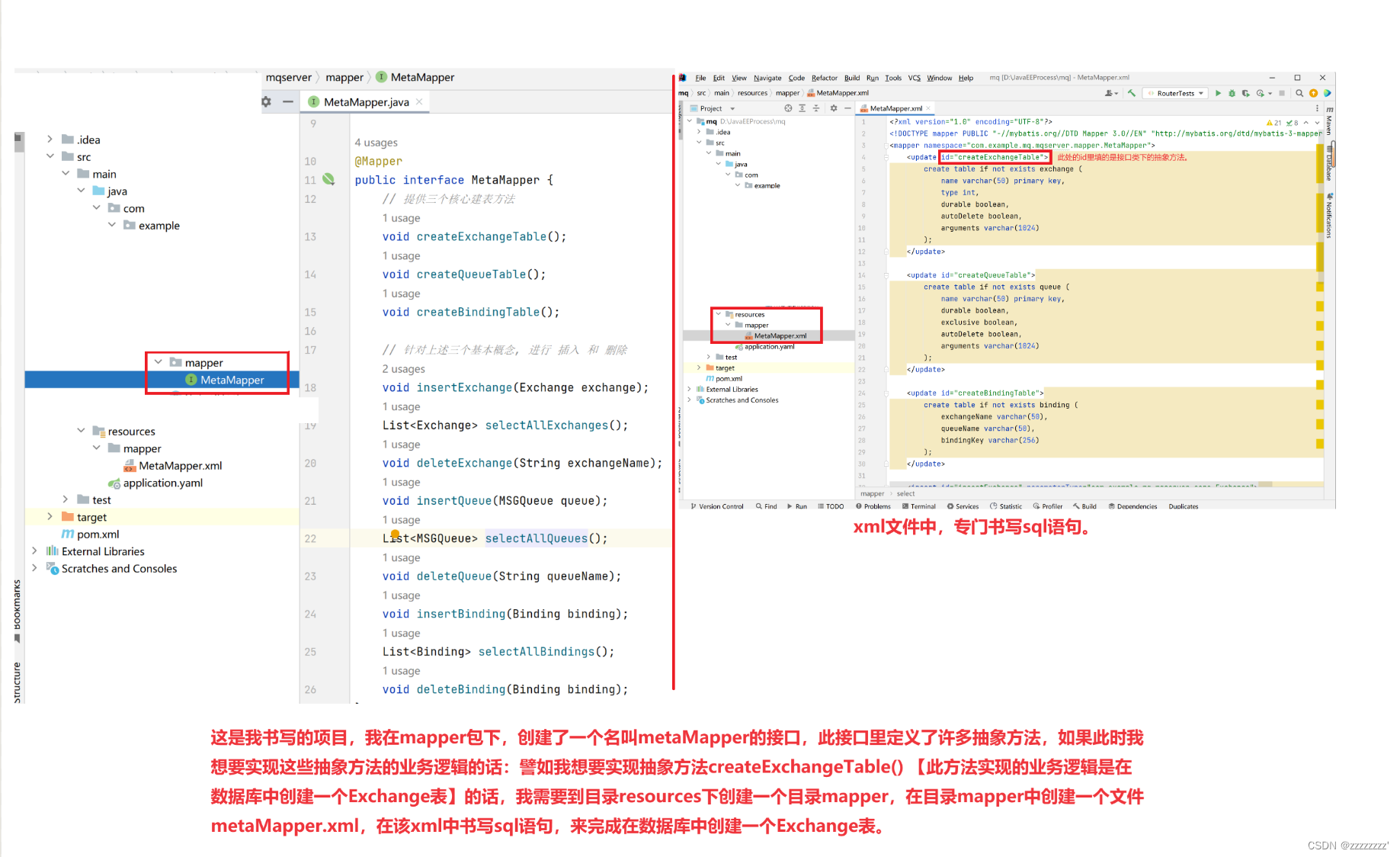Toggle fold marker at createExchangeTable update tag

point(886,157)
